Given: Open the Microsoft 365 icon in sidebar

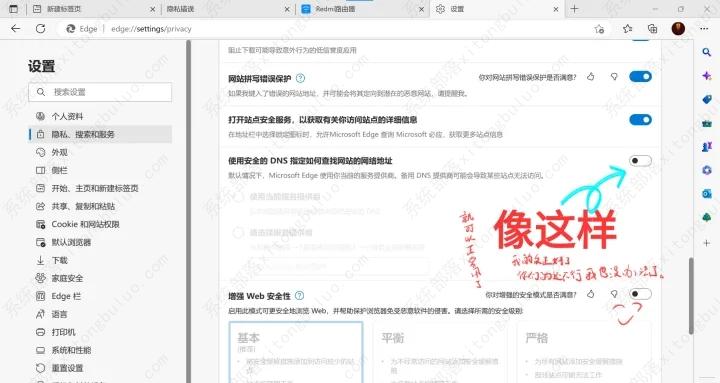Looking at the screenshot, I should coord(707,170).
